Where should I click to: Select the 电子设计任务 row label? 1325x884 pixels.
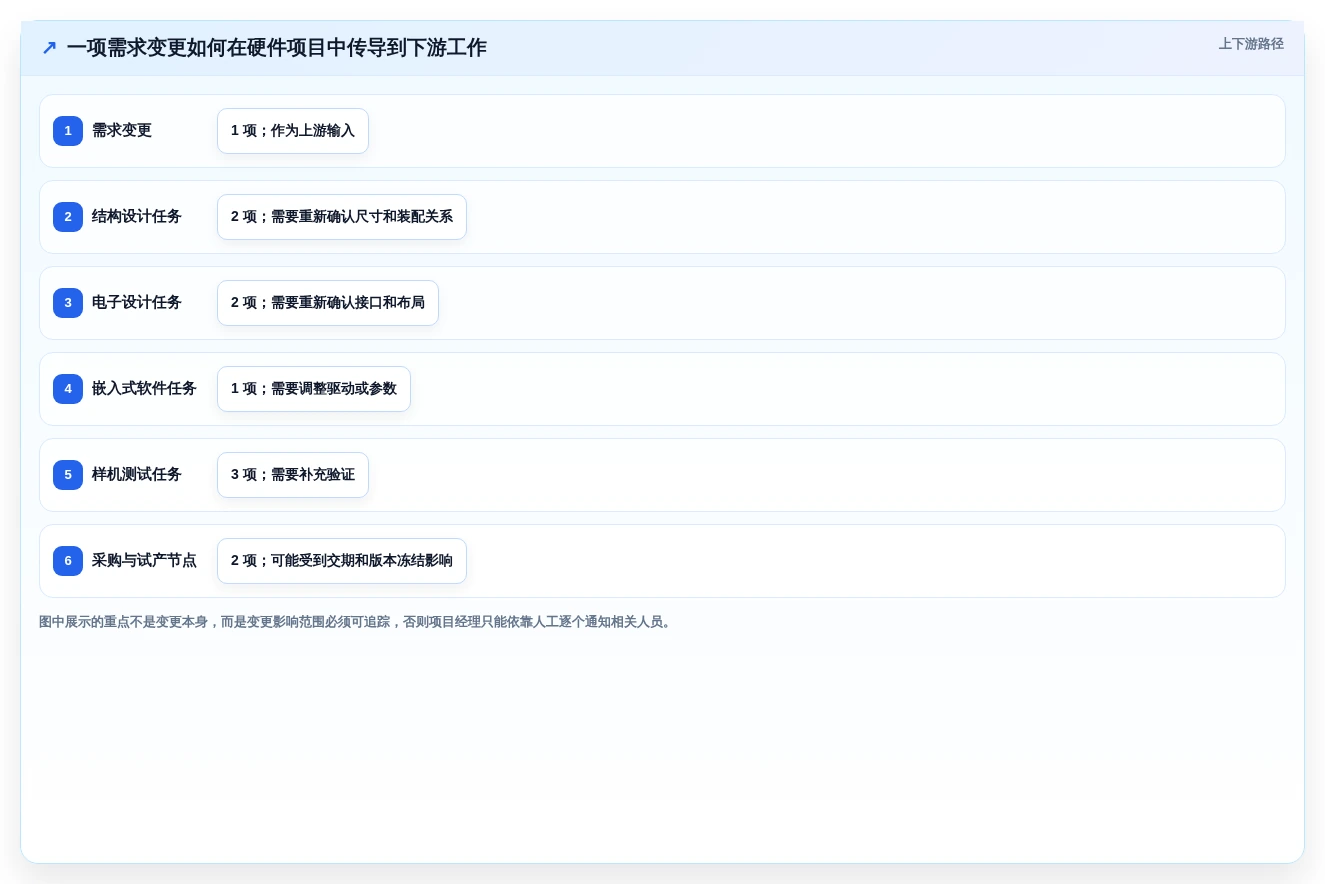(137, 303)
